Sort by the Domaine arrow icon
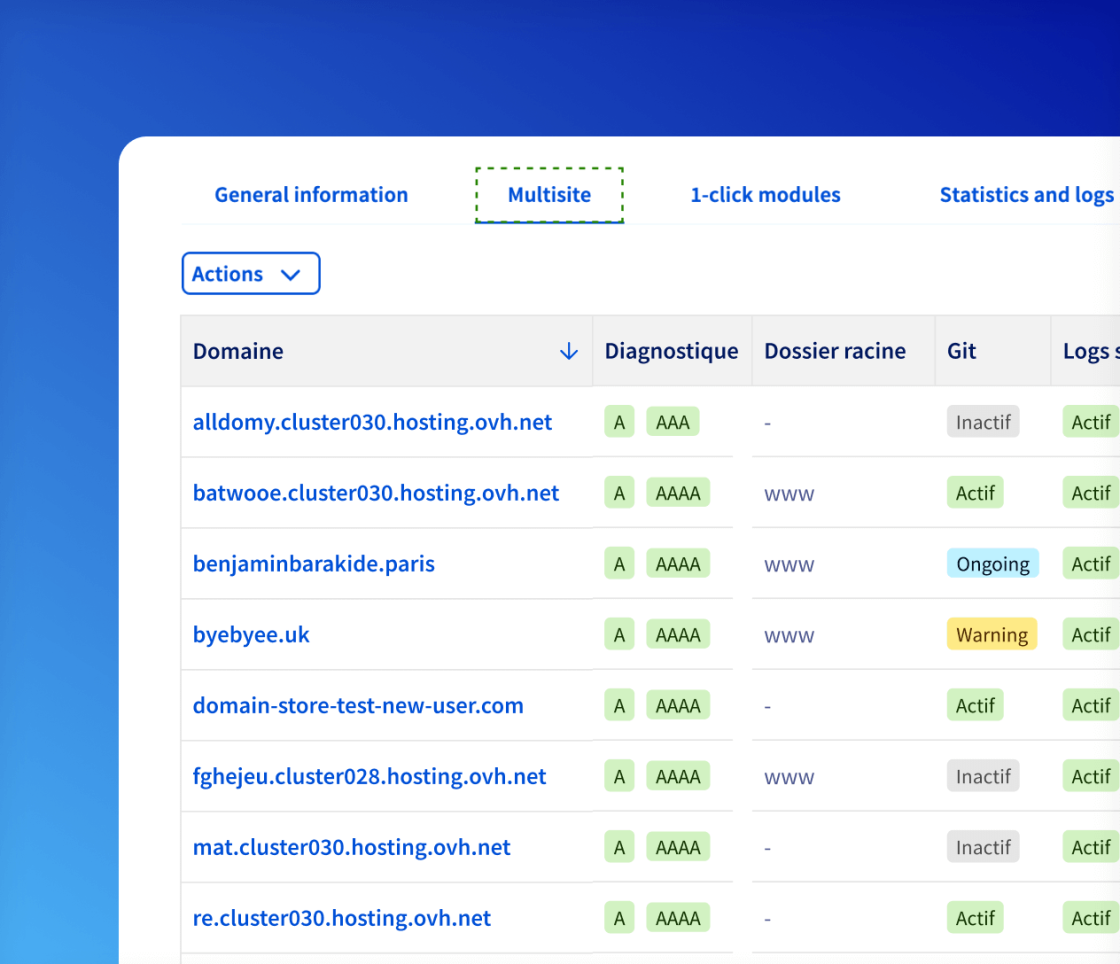The height and width of the screenshot is (964, 1120). coord(569,351)
